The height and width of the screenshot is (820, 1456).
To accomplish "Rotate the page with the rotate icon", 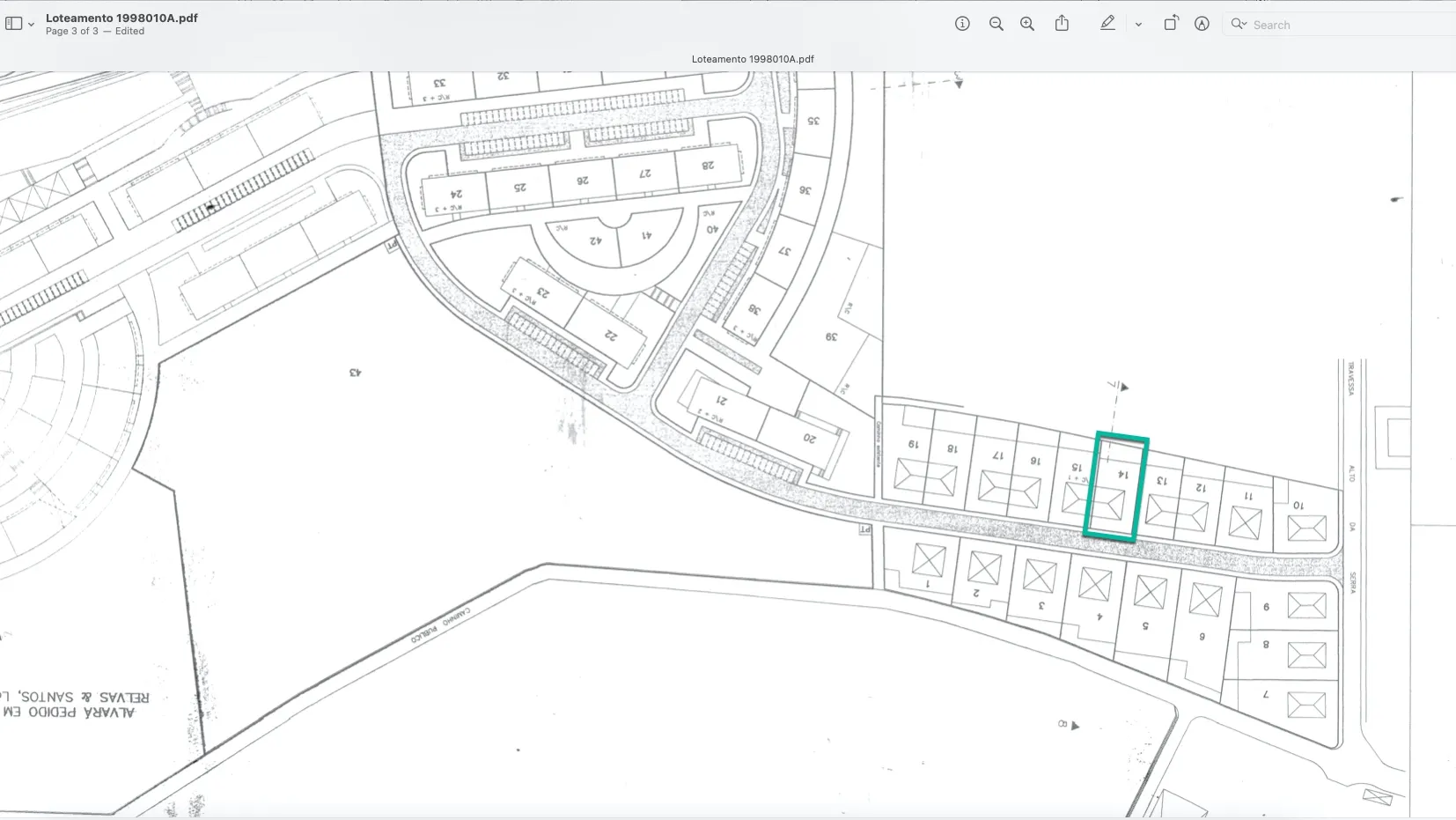I will pyautogui.click(x=1171, y=24).
